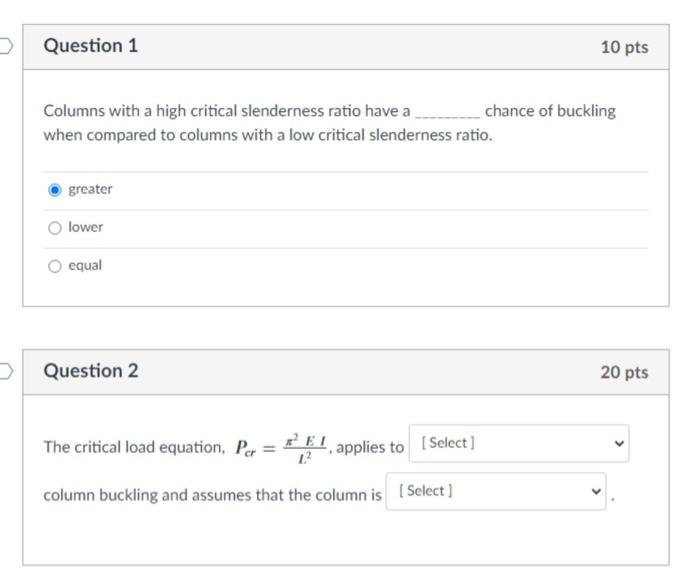Select the "greater" radio button

click(54, 190)
